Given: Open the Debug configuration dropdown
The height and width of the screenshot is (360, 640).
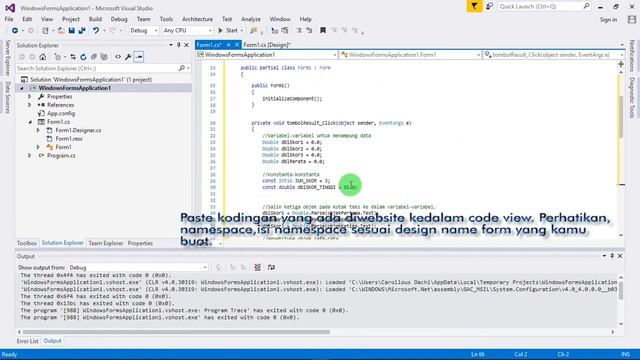Looking at the screenshot, I should (x=144, y=31).
